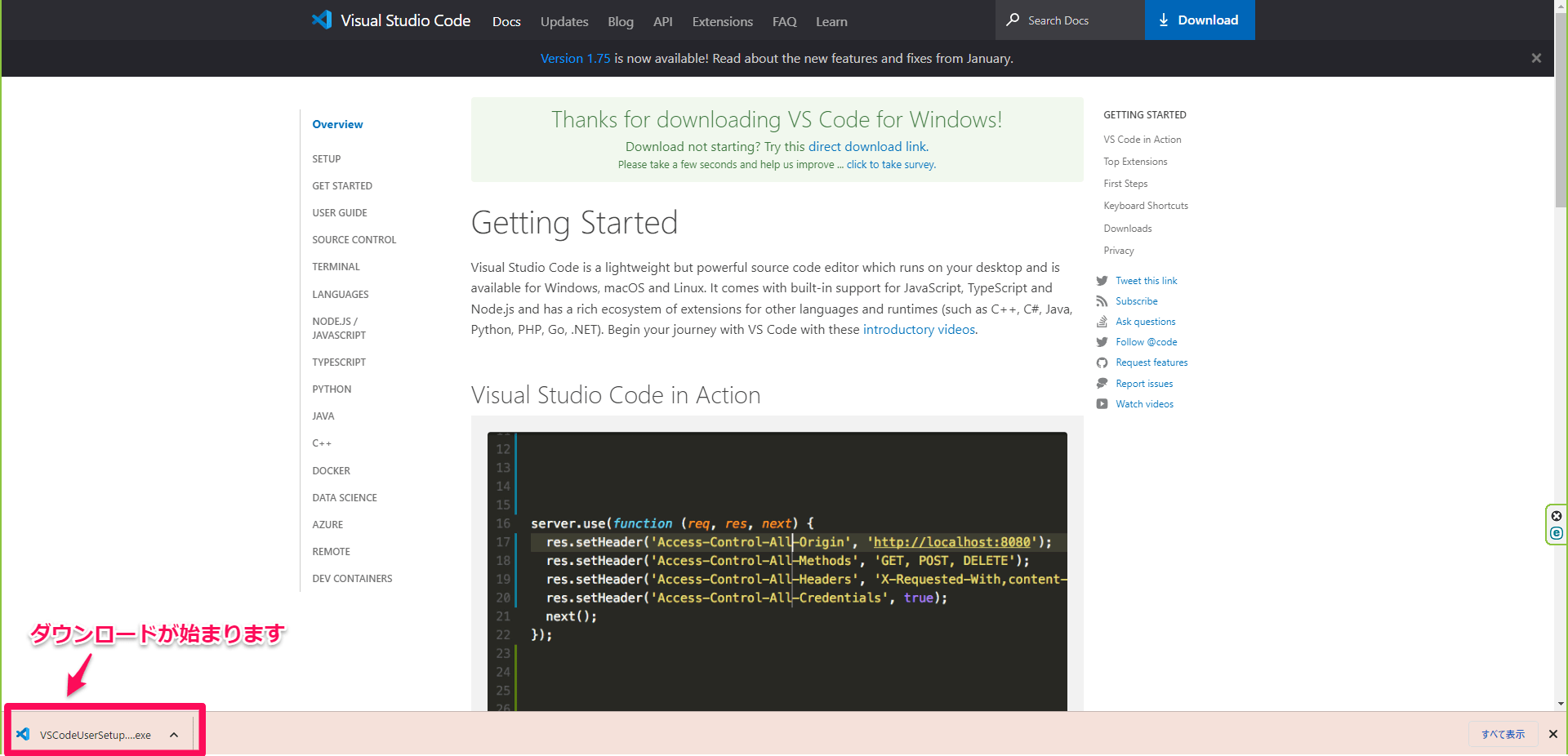The height and width of the screenshot is (756, 1568).
Task: Click the RSS icon next to Subscribe
Action: click(1102, 301)
